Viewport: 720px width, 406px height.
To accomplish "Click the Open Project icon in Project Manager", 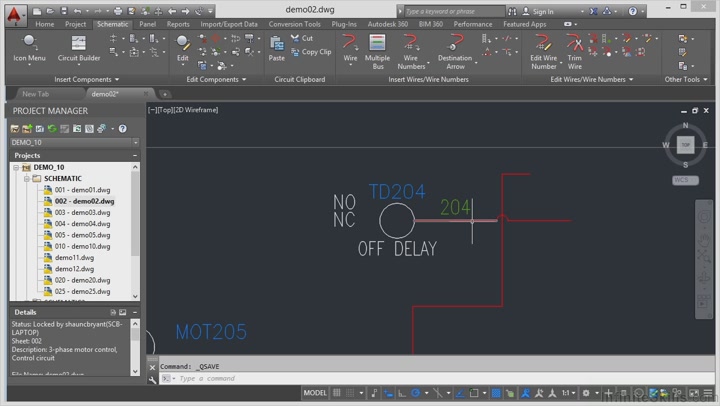I will click(15, 129).
